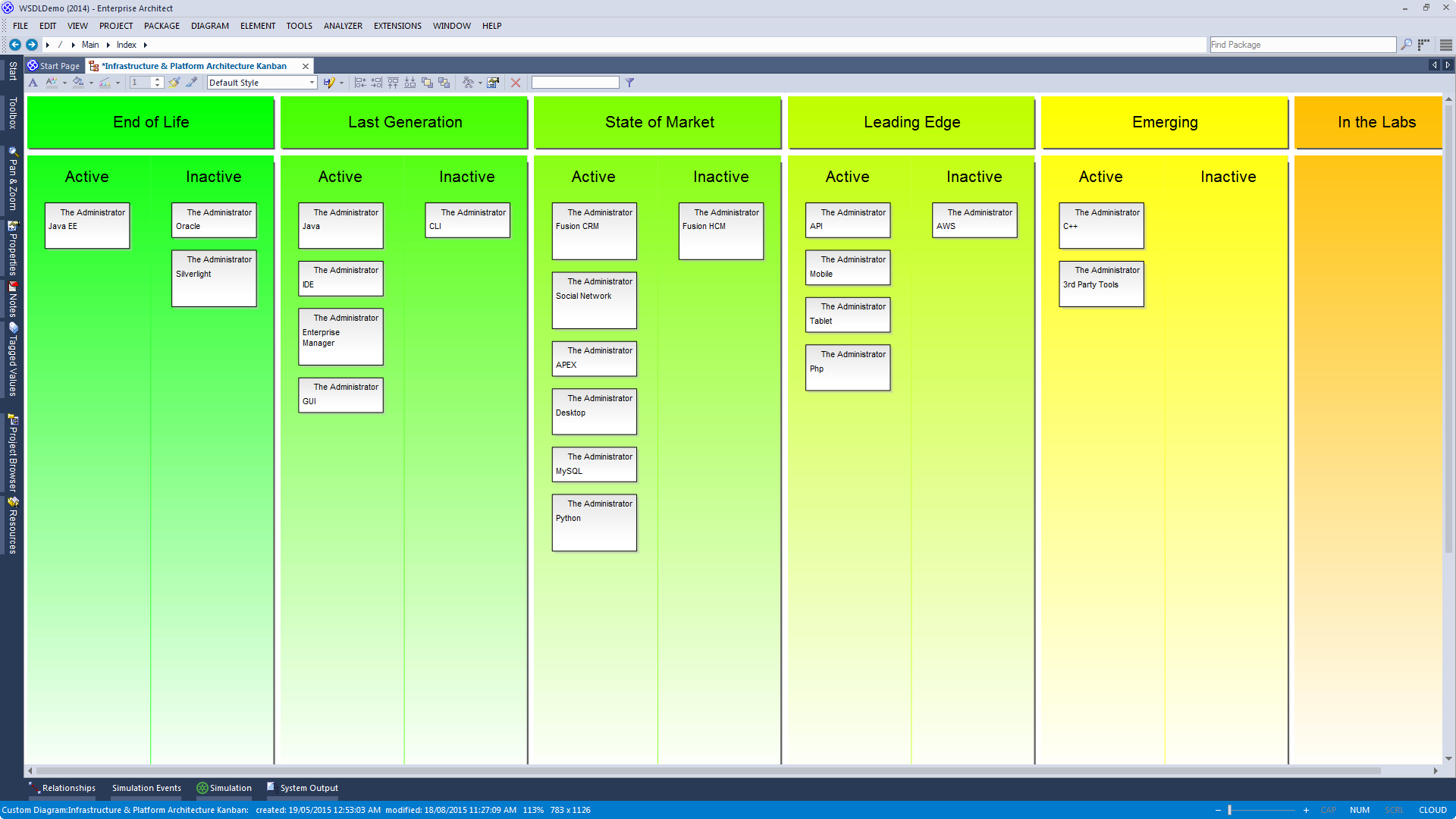Click the Index breadcrumb link

coord(127,45)
